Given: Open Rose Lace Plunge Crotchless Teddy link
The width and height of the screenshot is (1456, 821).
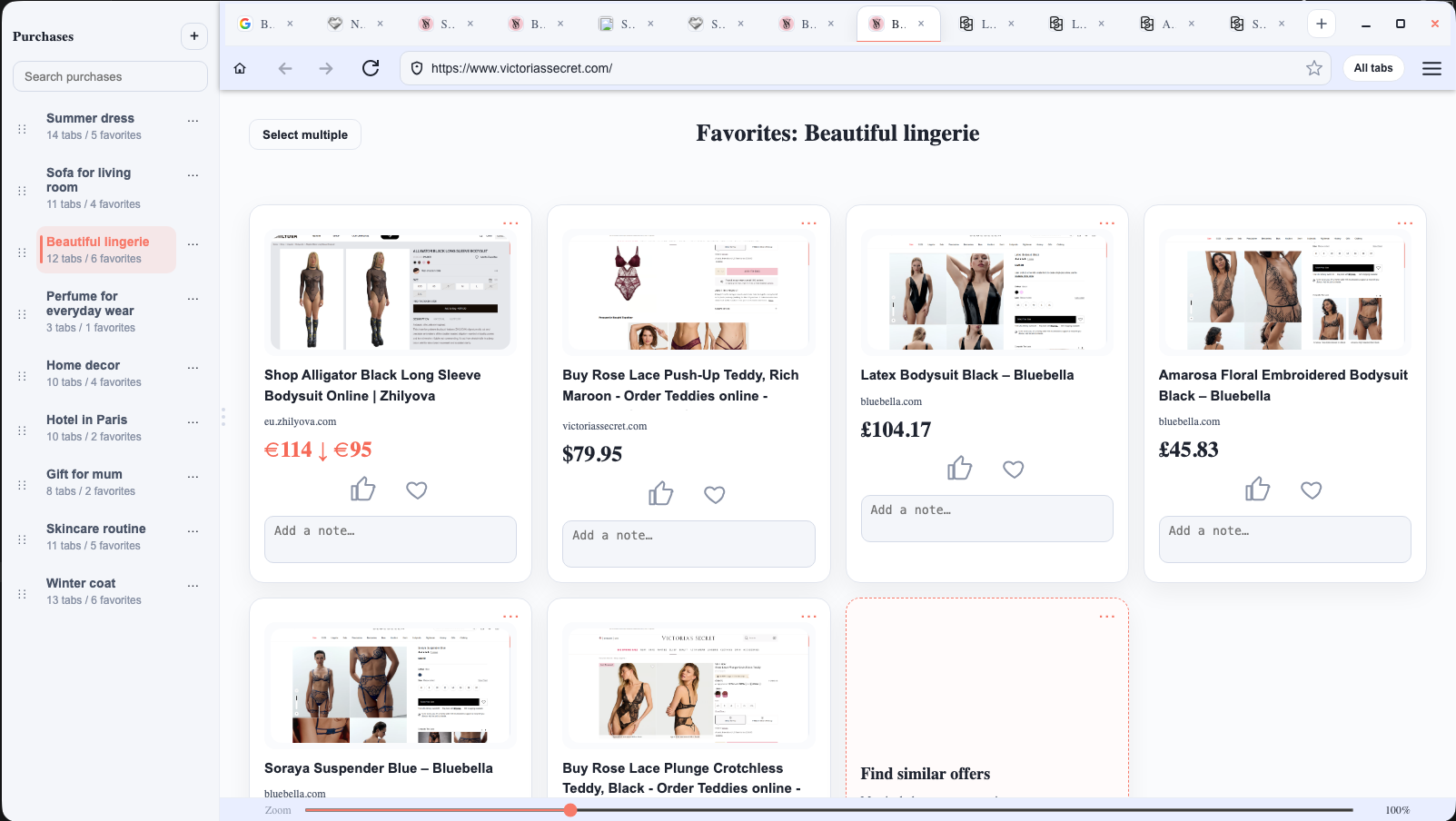Looking at the screenshot, I should [681, 778].
